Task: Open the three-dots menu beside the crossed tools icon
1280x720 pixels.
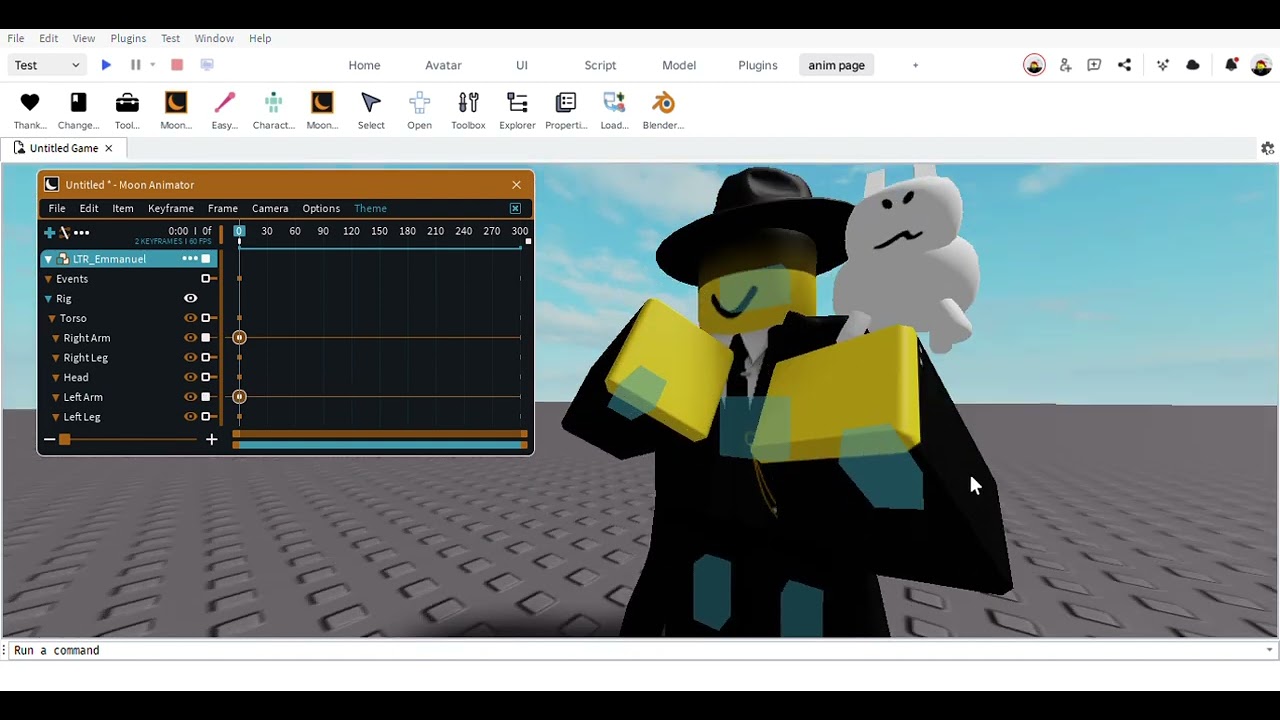Action: (x=82, y=232)
